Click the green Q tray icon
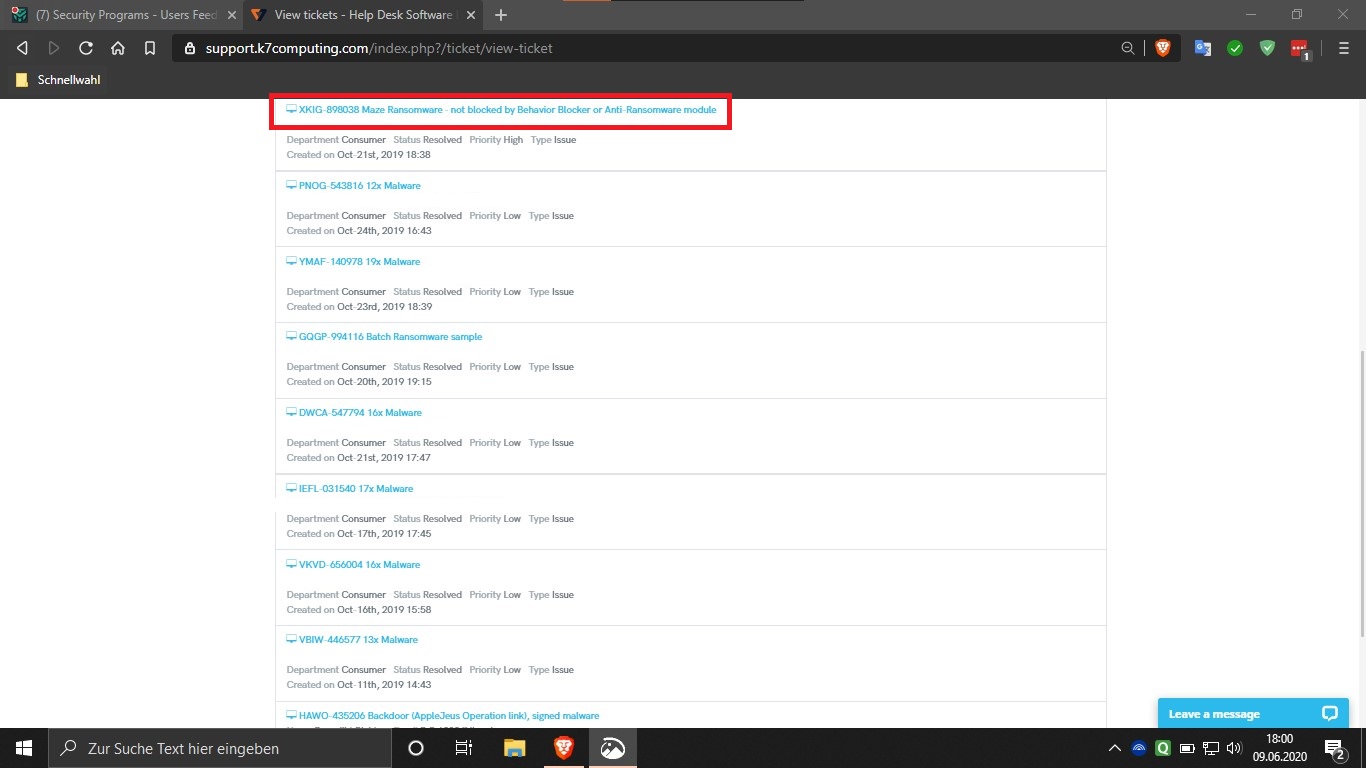 (x=1163, y=748)
